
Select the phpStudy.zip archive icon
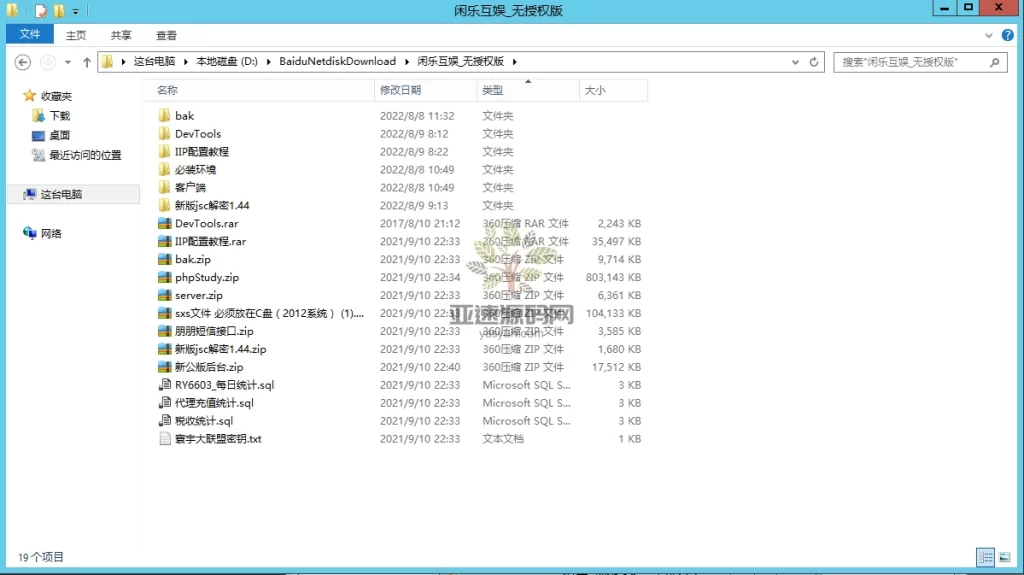click(x=165, y=277)
